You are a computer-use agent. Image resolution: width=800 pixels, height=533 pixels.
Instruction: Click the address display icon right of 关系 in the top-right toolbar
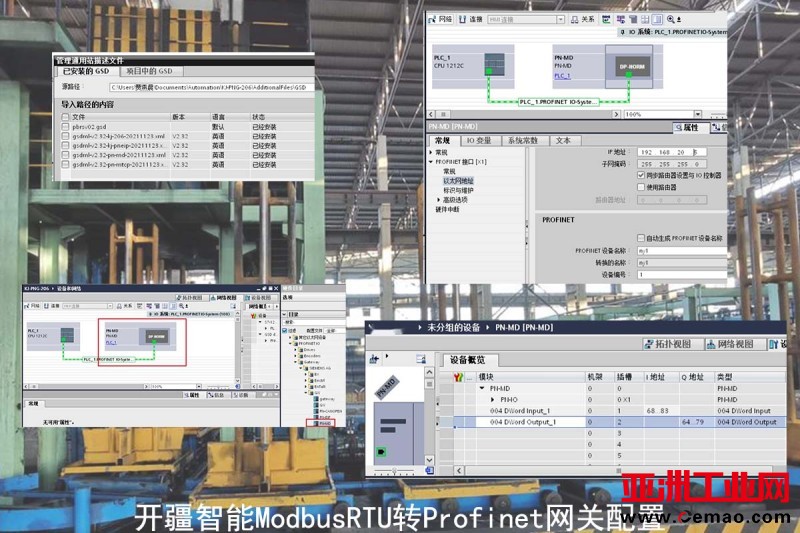tap(606, 19)
